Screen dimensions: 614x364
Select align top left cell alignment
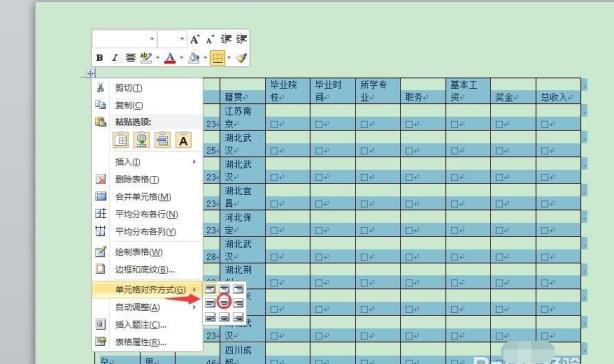(210, 289)
